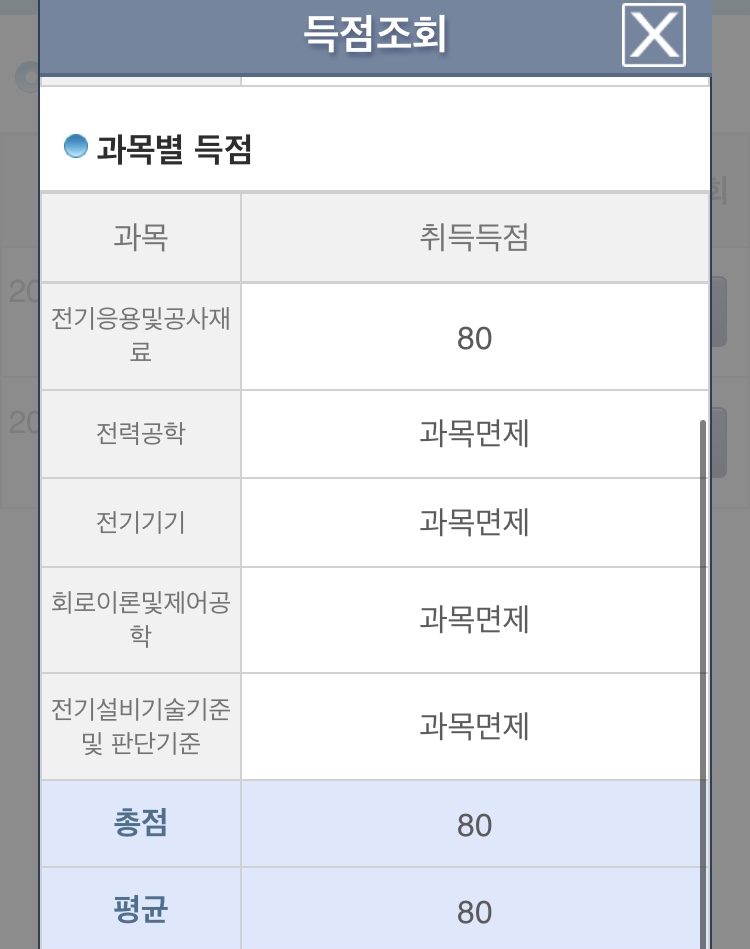750x949 pixels.
Task: Click the 평균 row label
Action: 140,910
